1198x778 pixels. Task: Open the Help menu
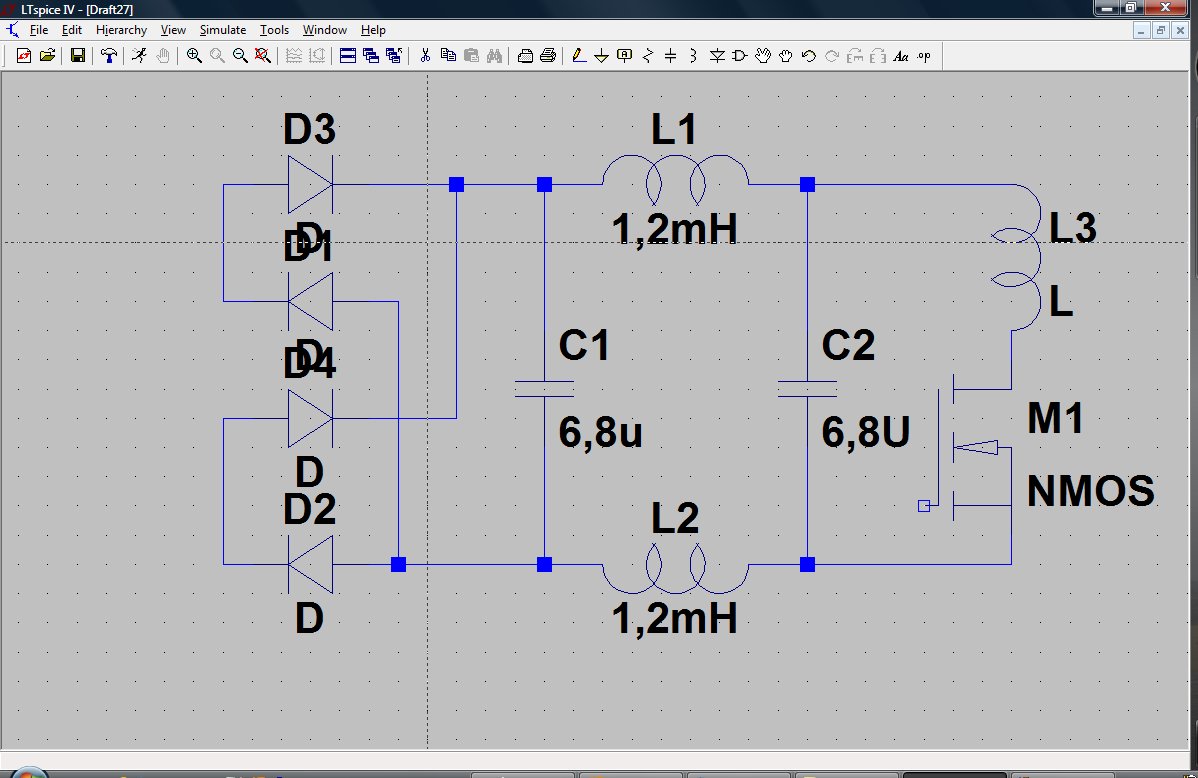pos(373,30)
